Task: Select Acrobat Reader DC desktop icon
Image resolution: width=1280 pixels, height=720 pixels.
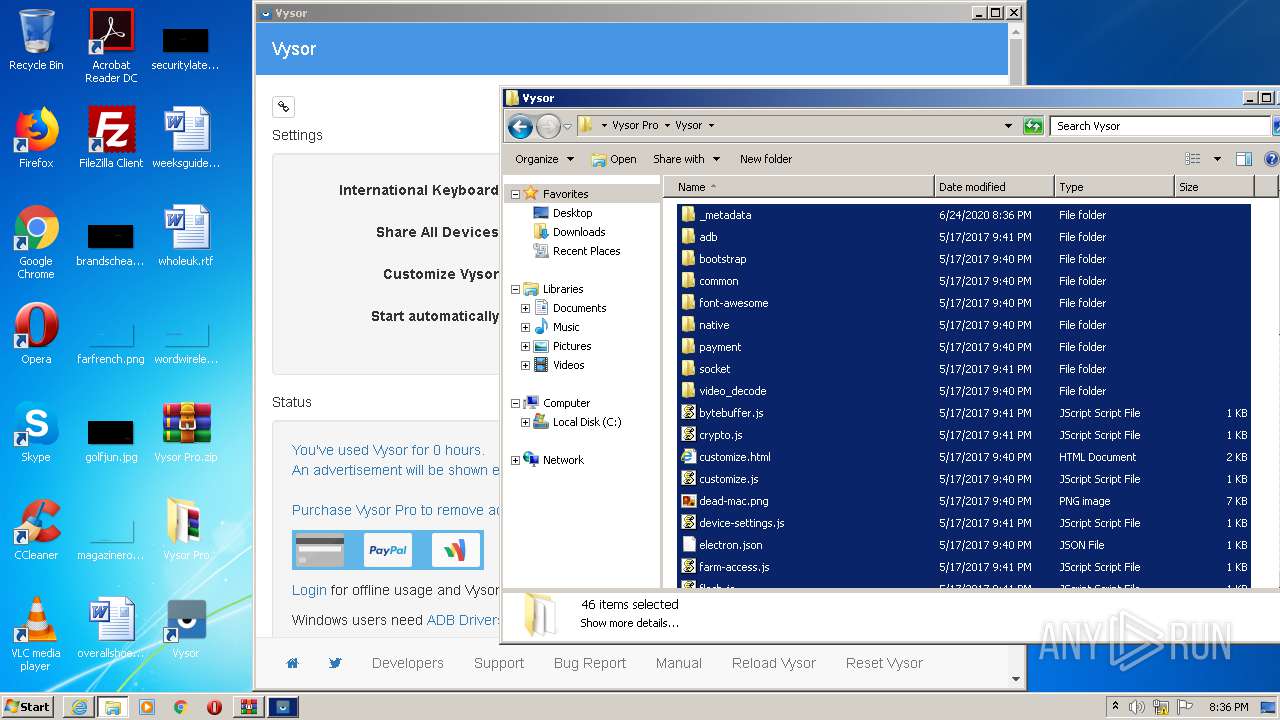Action: tap(111, 45)
